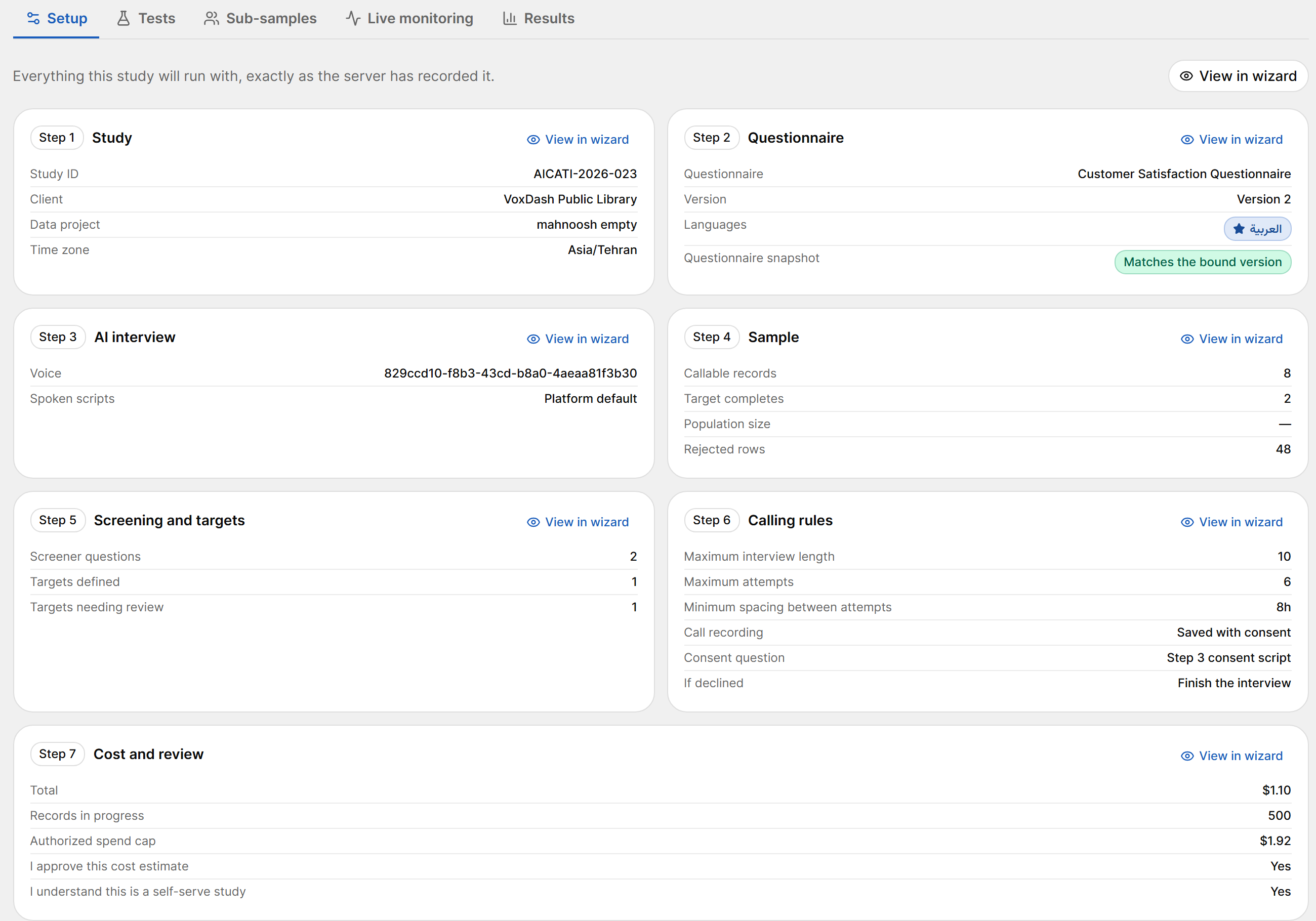Click the Authorized spend cap value $1.92
1316x921 pixels.
coord(1276,841)
